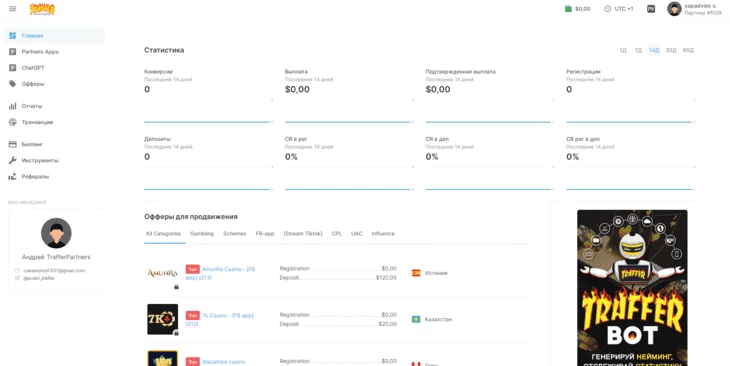Click the manager Telegram handle icon

pos(17,278)
